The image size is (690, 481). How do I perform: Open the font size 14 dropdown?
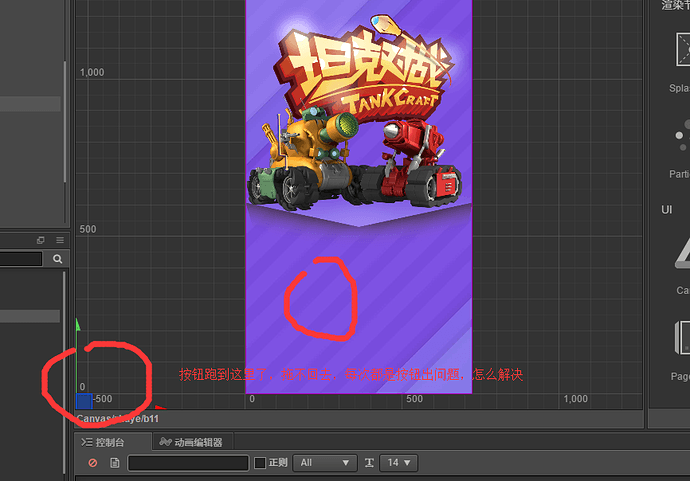[x=399, y=463]
